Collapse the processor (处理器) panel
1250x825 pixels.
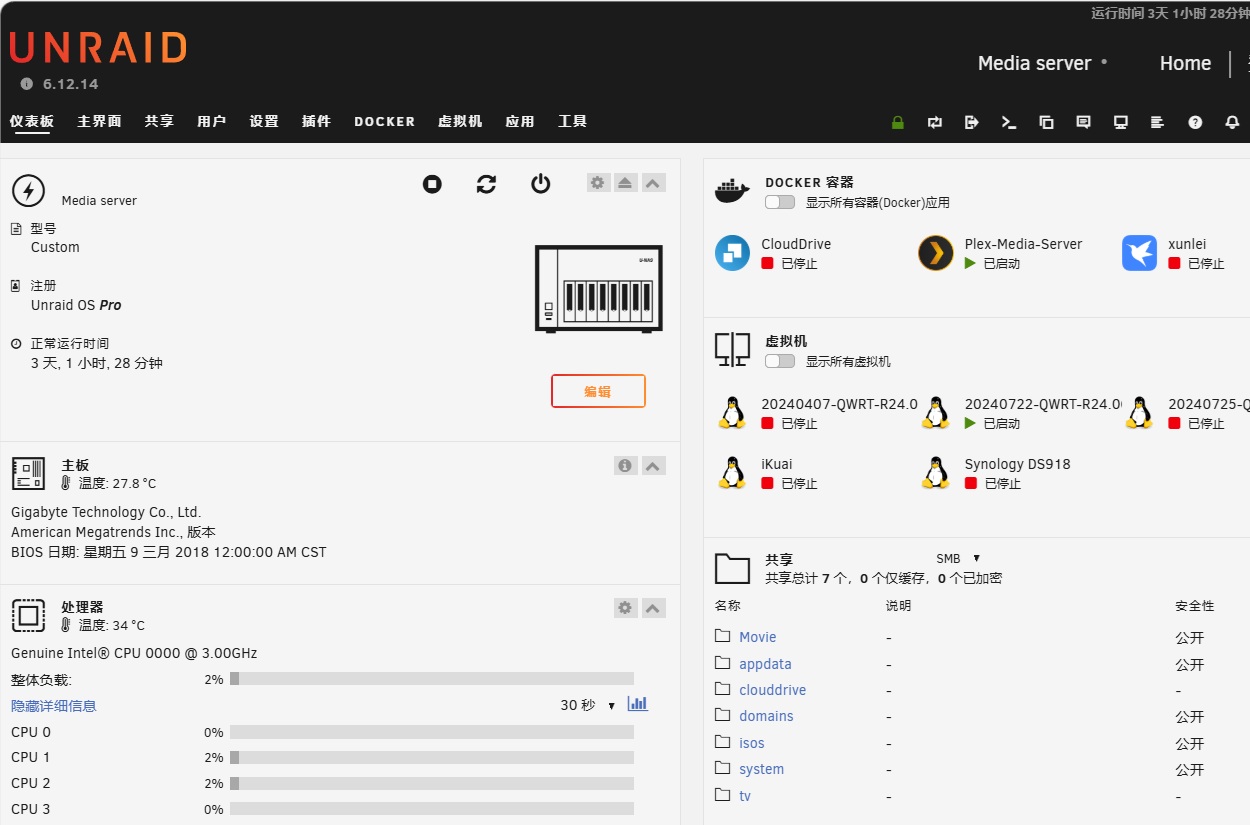pyautogui.click(x=653, y=608)
